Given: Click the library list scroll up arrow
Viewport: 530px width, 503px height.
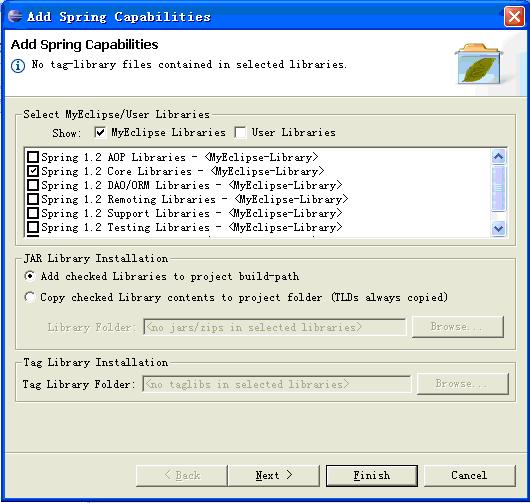Looking at the screenshot, I should (x=499, y=157).
